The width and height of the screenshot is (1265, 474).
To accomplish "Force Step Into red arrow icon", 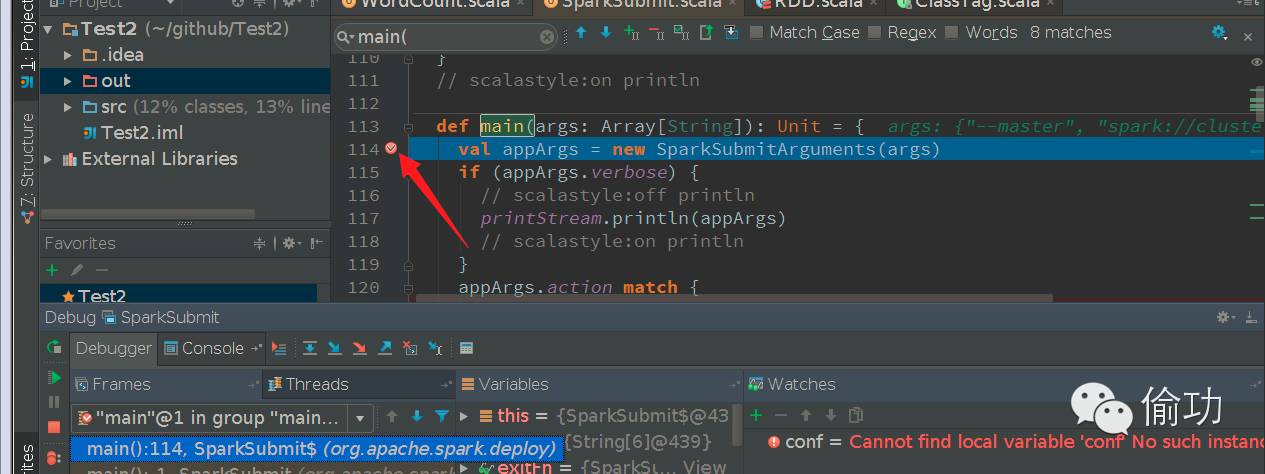I will point(360,348).
